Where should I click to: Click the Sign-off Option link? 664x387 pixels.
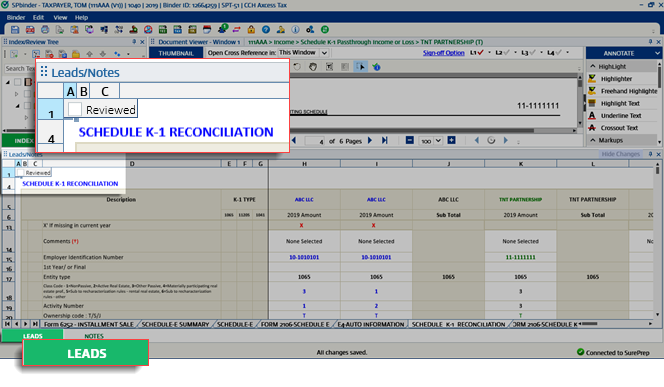pos(443,53)
